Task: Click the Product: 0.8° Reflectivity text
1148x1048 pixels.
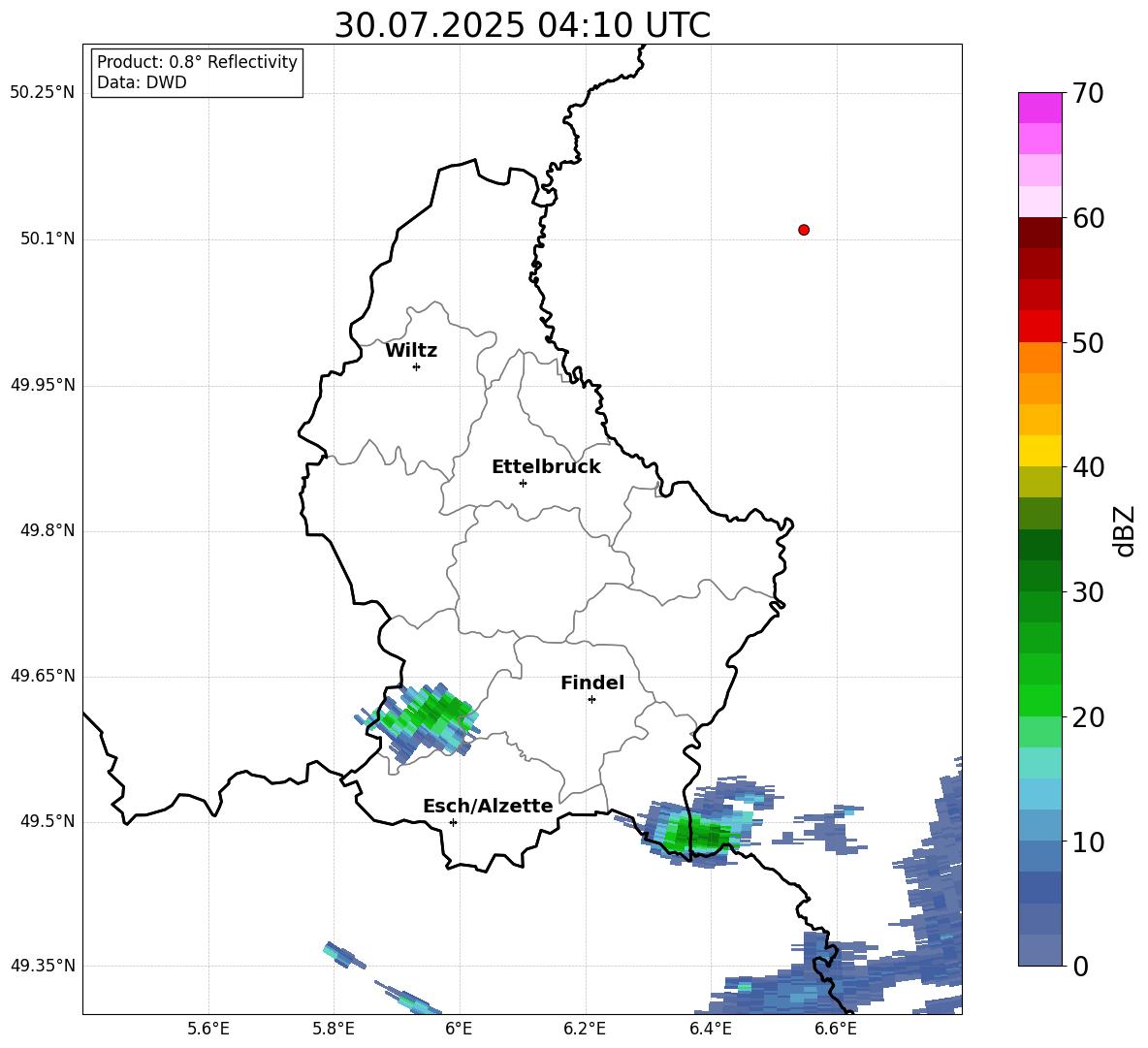Action: 197,61
